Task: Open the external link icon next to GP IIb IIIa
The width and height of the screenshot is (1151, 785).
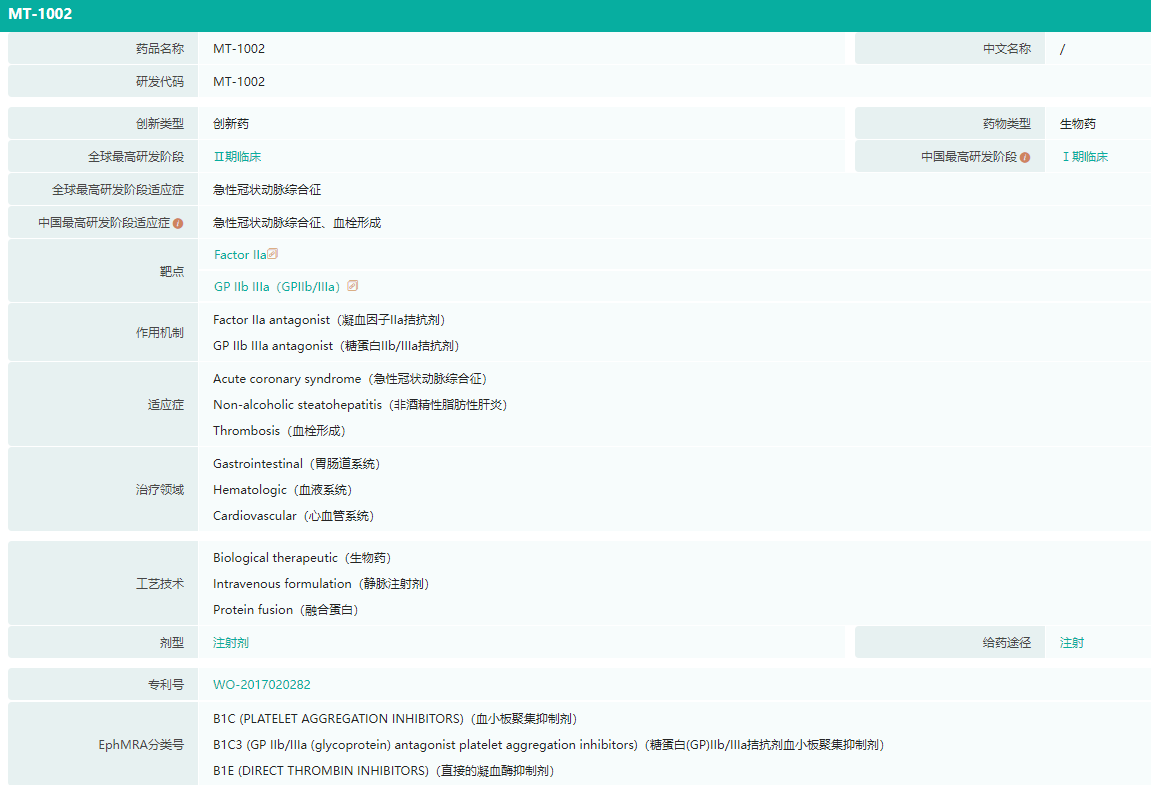Action: 352,286
